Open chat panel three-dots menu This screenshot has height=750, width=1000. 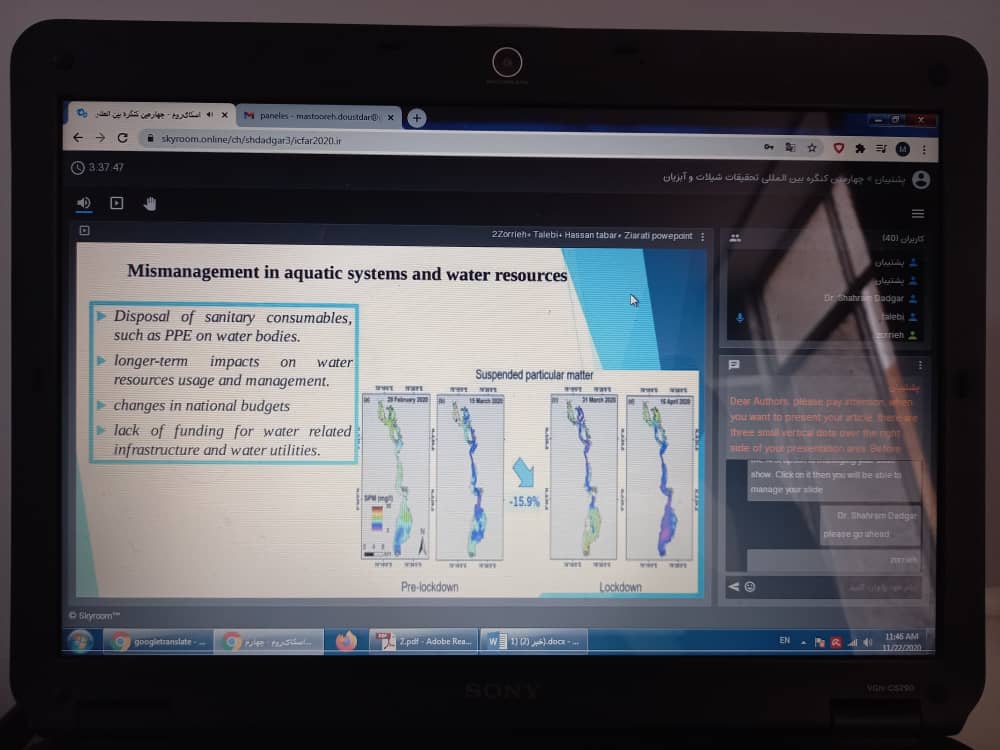click(x=920, y=365)
